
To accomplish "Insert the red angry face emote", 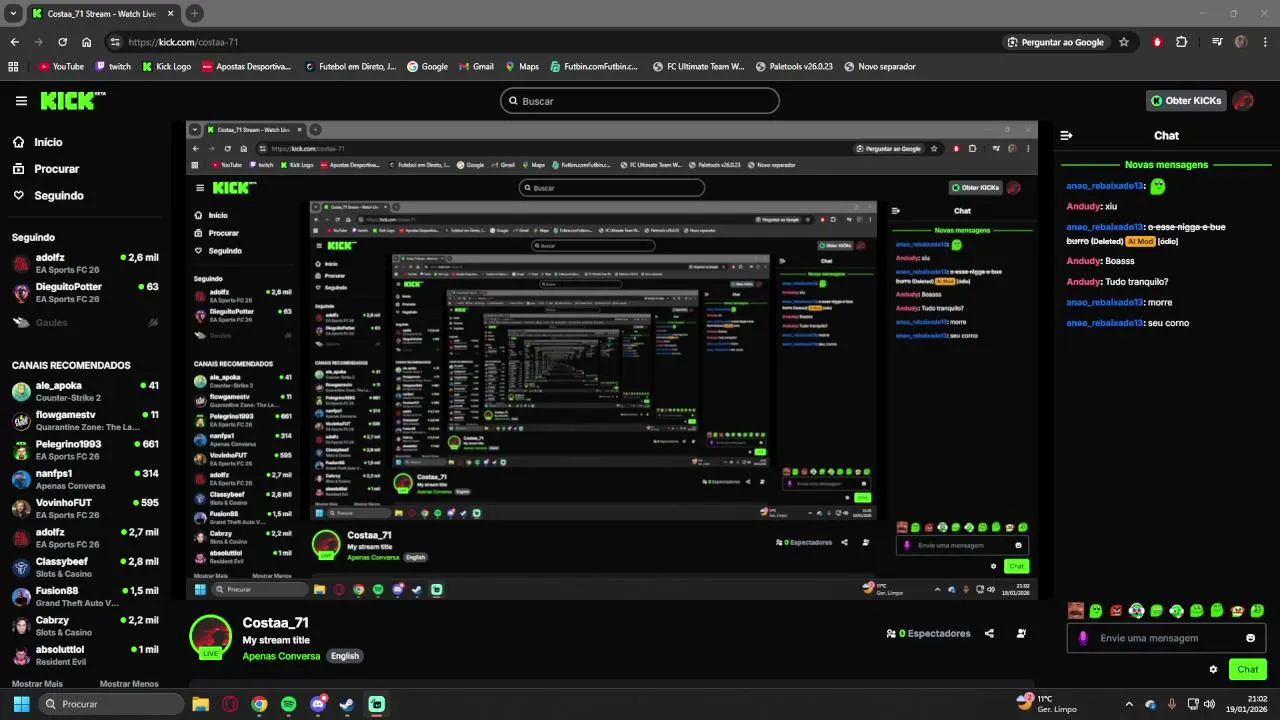I will (1116, 610).
